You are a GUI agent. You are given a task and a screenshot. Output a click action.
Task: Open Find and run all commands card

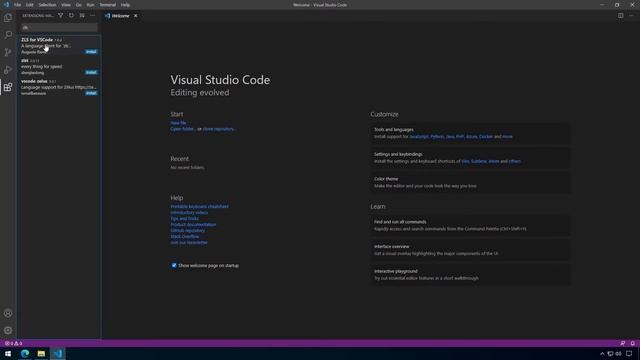(x=471, y=225)
